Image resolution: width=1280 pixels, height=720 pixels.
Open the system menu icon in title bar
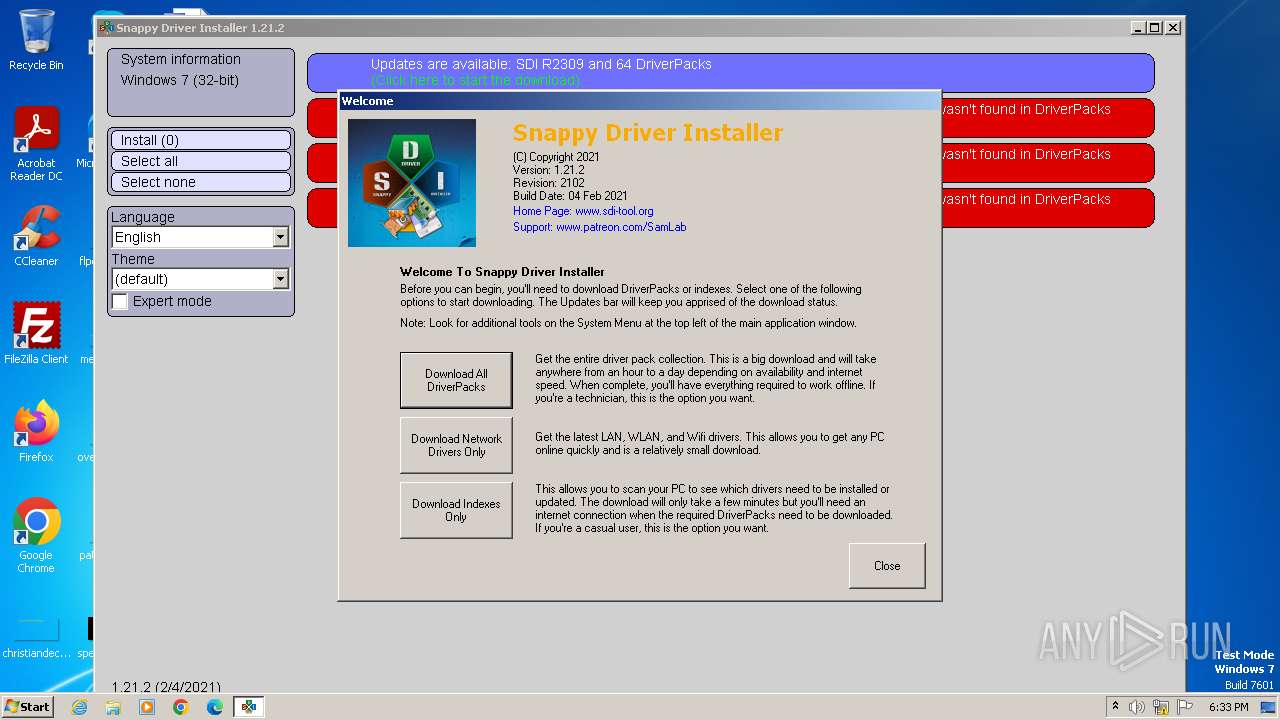(105, 27)
